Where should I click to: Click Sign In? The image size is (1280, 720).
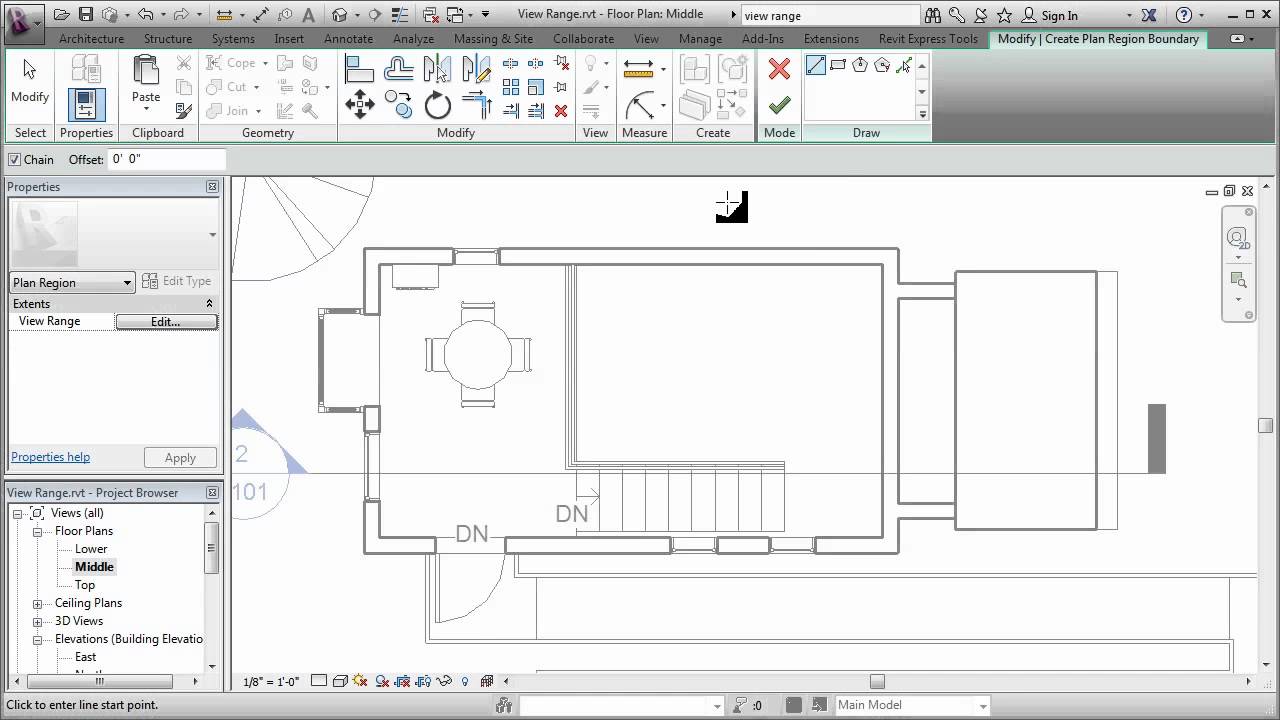point(1059,15)
